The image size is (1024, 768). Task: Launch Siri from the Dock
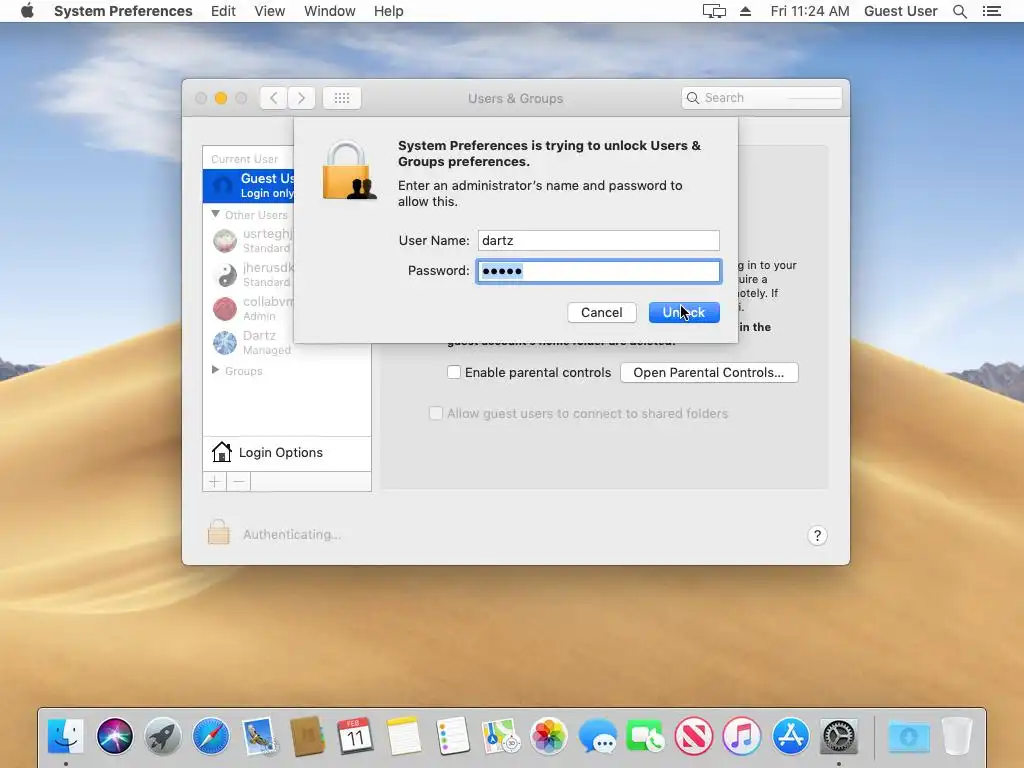[115, 736]
